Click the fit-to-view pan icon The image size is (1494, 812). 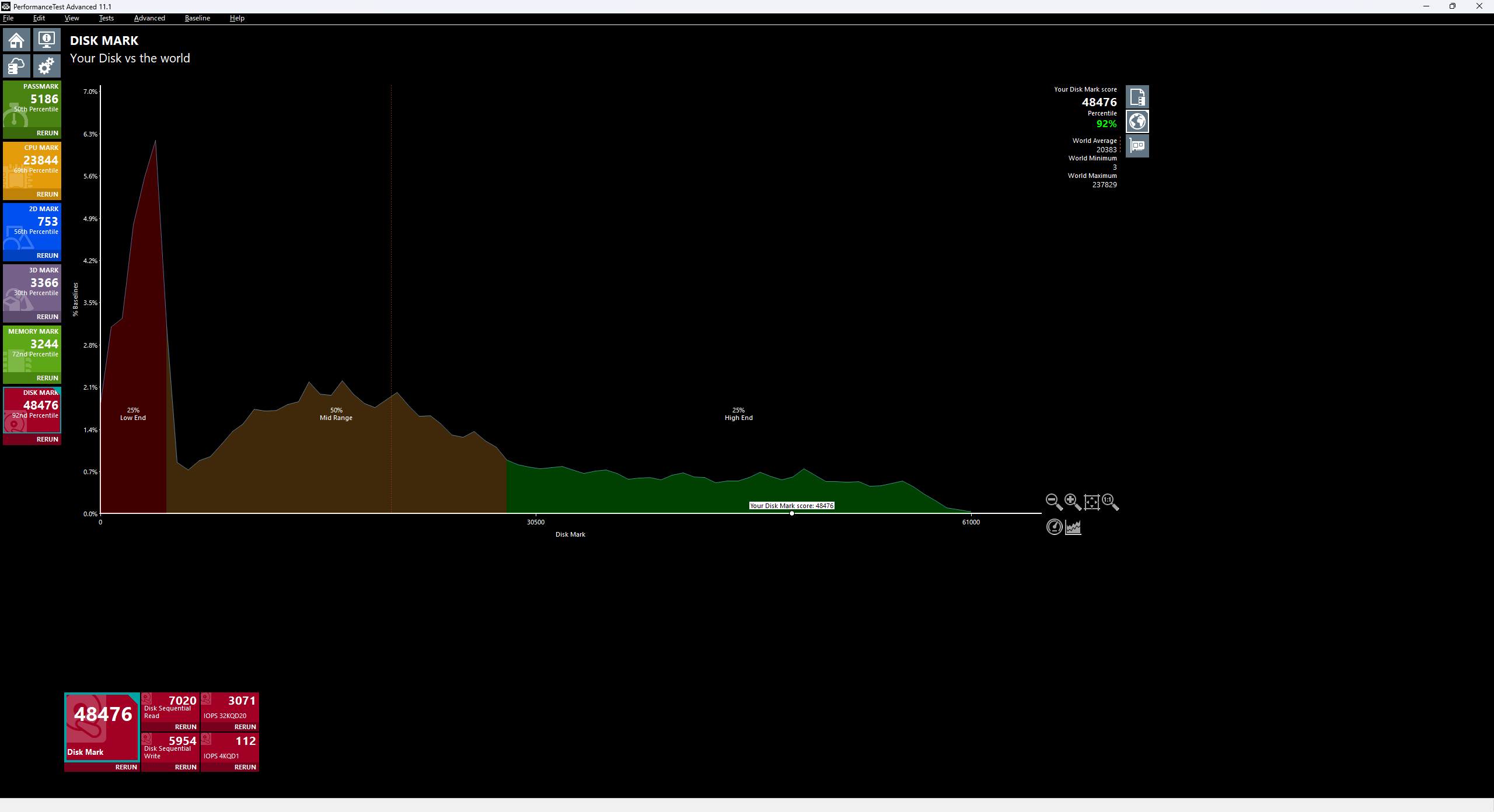[1091, 502]
